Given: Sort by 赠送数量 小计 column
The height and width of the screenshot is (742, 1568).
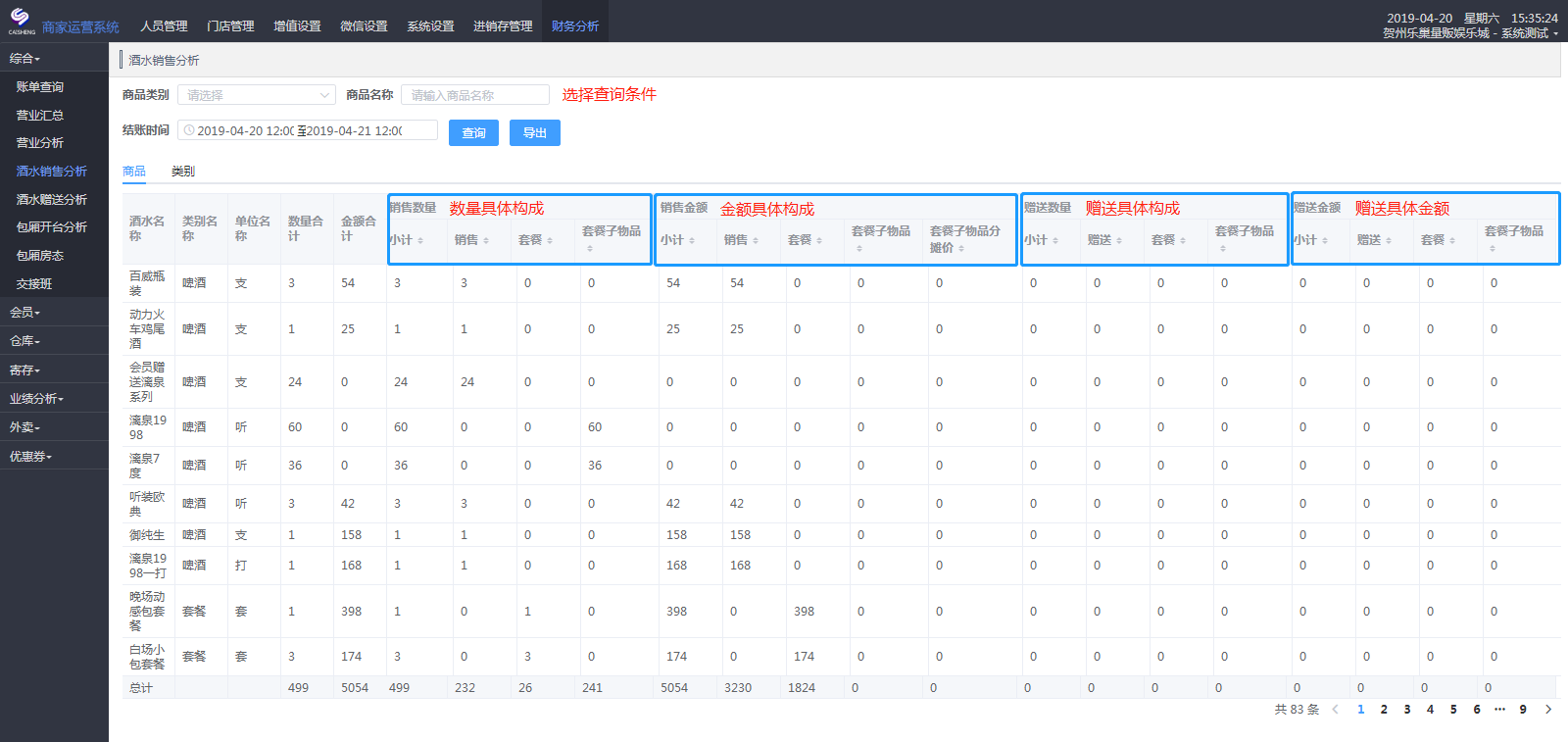Looking at the screenshot, I should point(1055,240).
